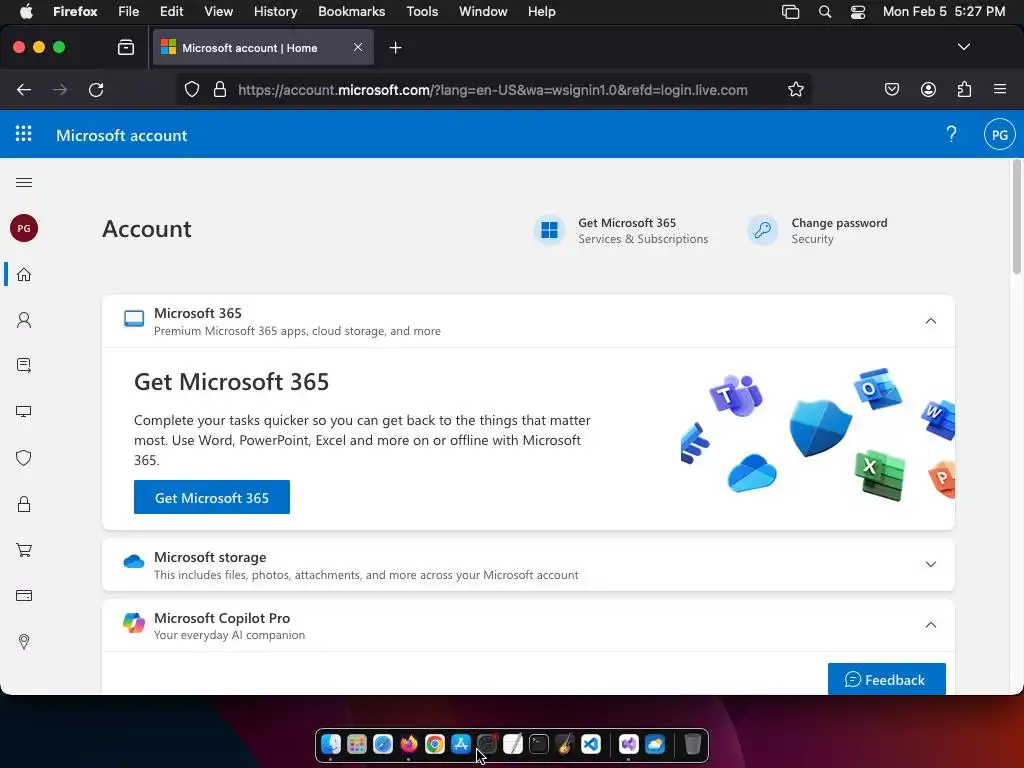Open Services & subscriptions sidebar icon

[24, 366]
